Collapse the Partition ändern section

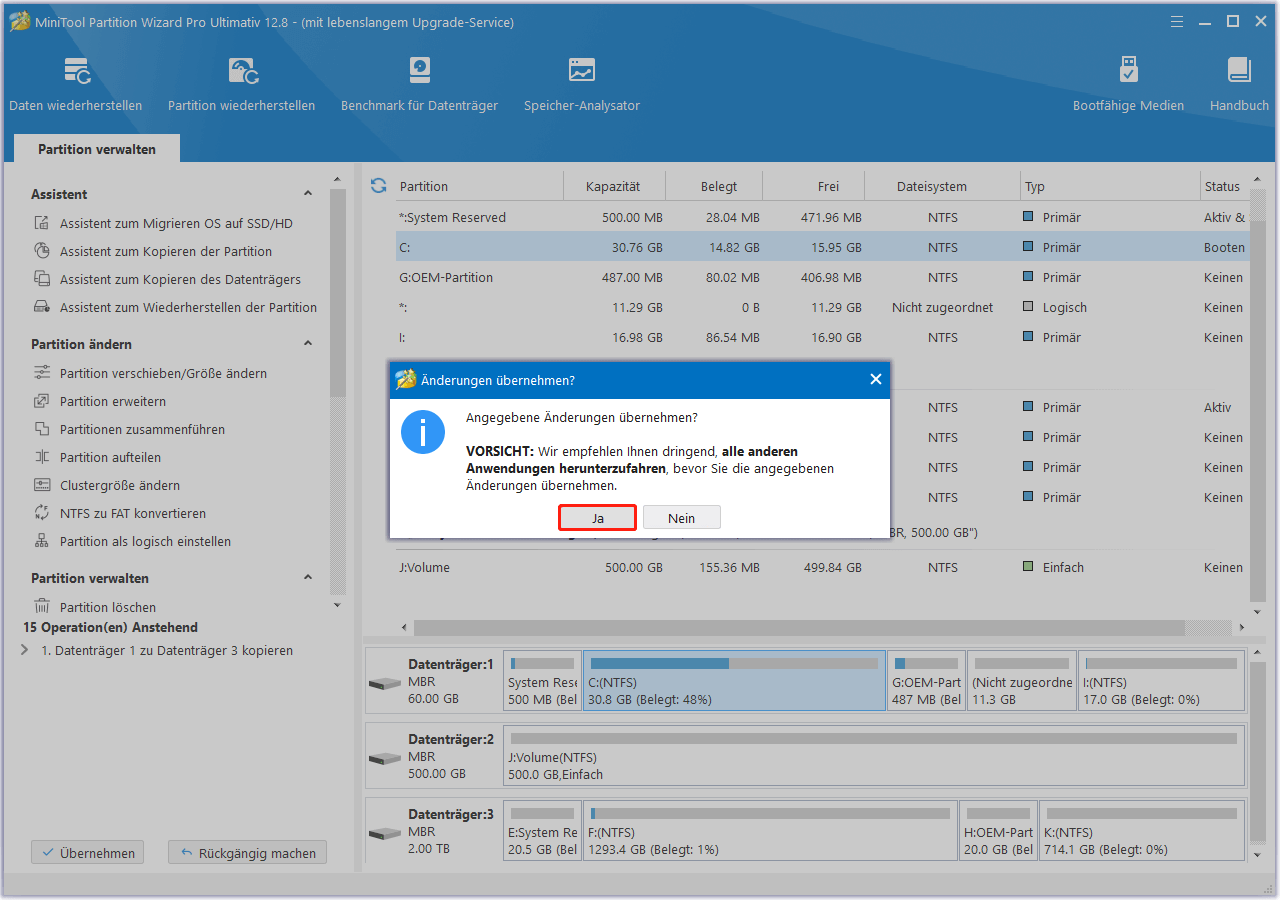pyautogui.click(x=308, y=344)
